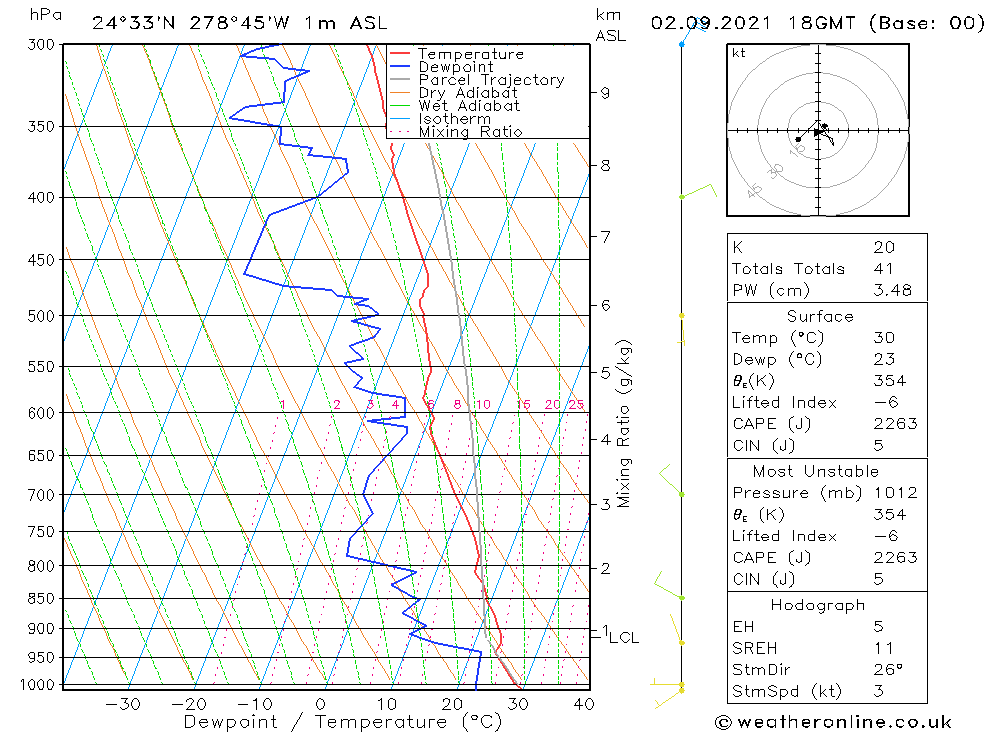Click the 9 km altitude tick label
Viewport: 1000px width, 733px height.
[x=605, y=93]
